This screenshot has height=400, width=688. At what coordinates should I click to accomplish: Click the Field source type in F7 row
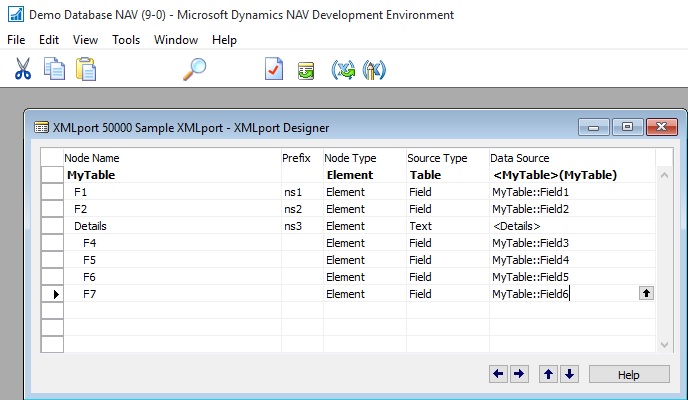tap(448, 294)
